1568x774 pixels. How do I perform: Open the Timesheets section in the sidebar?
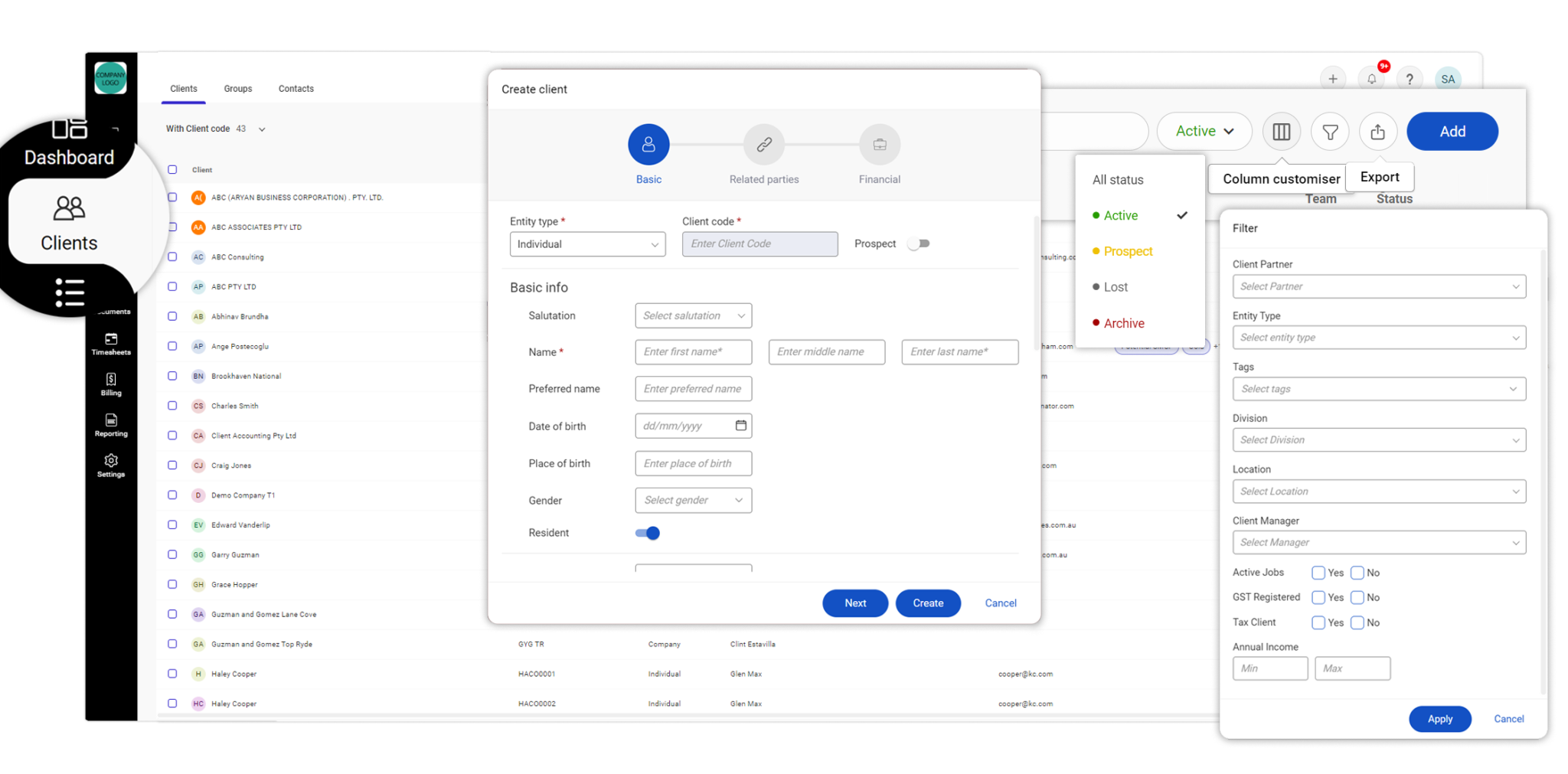[111, 345]
